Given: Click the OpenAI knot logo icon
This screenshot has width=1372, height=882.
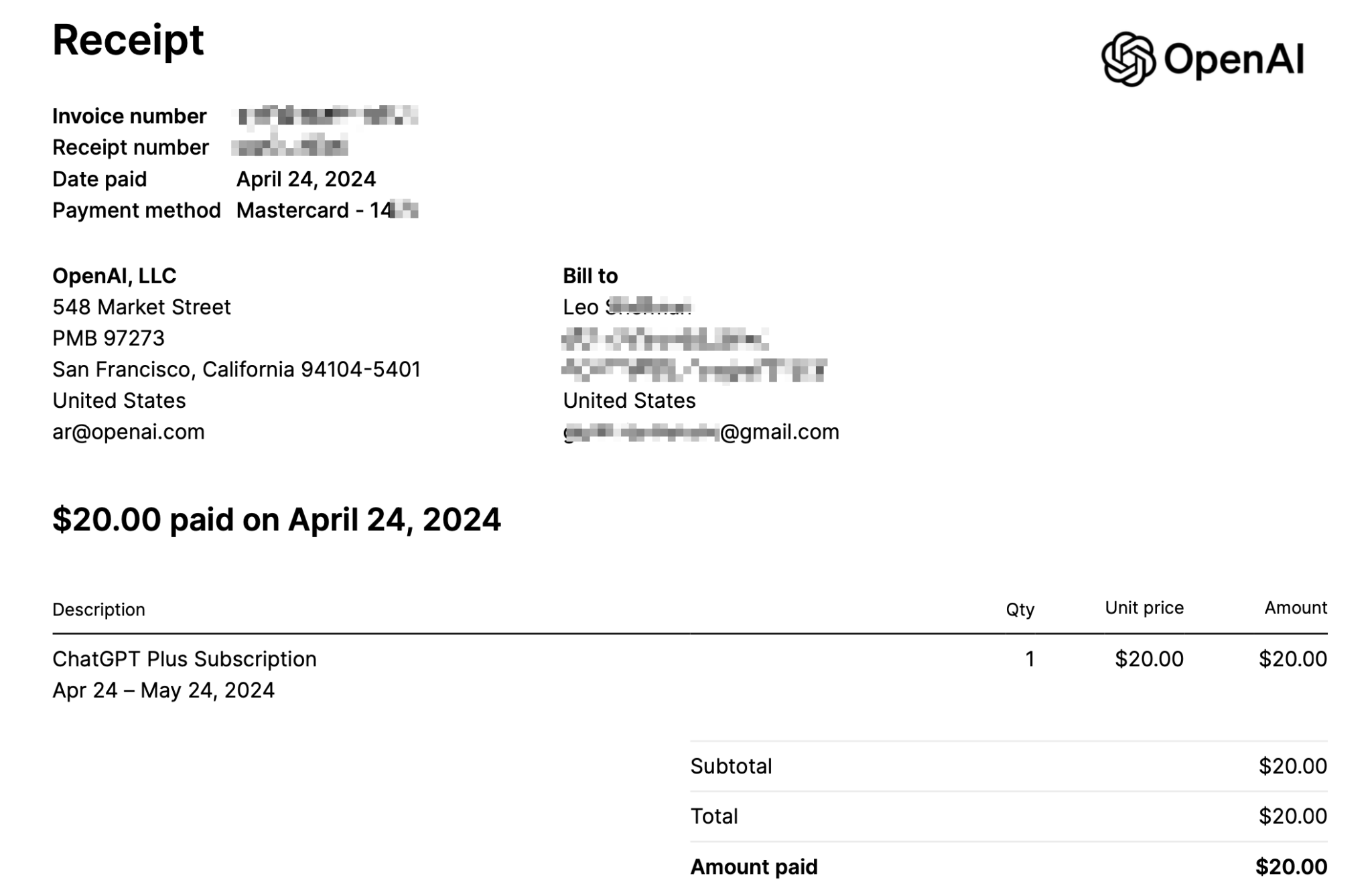Looking at the screenshot, I should [x=1127, y=59].
